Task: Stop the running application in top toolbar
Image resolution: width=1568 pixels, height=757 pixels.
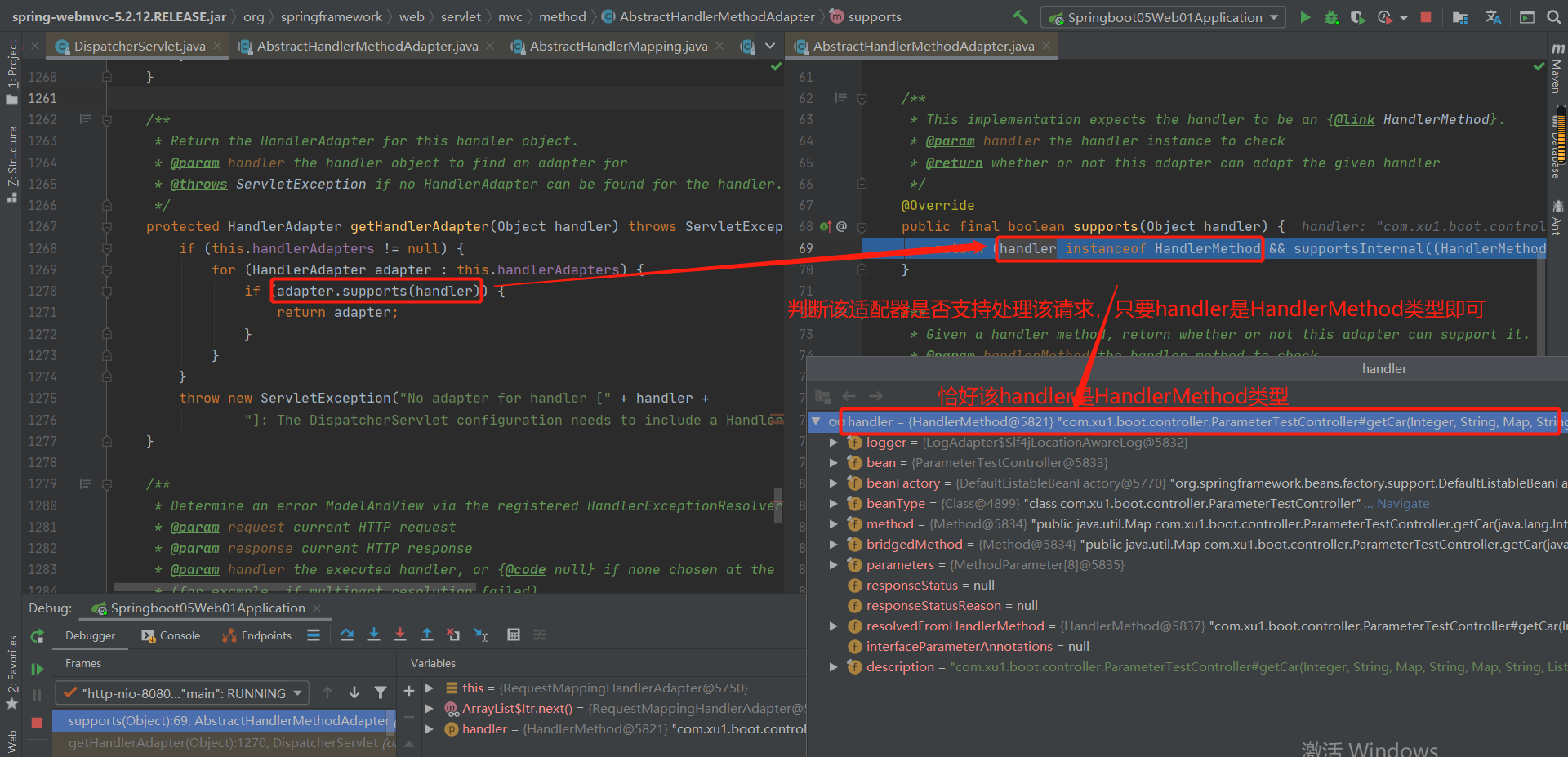Action: coord(1426,17)
